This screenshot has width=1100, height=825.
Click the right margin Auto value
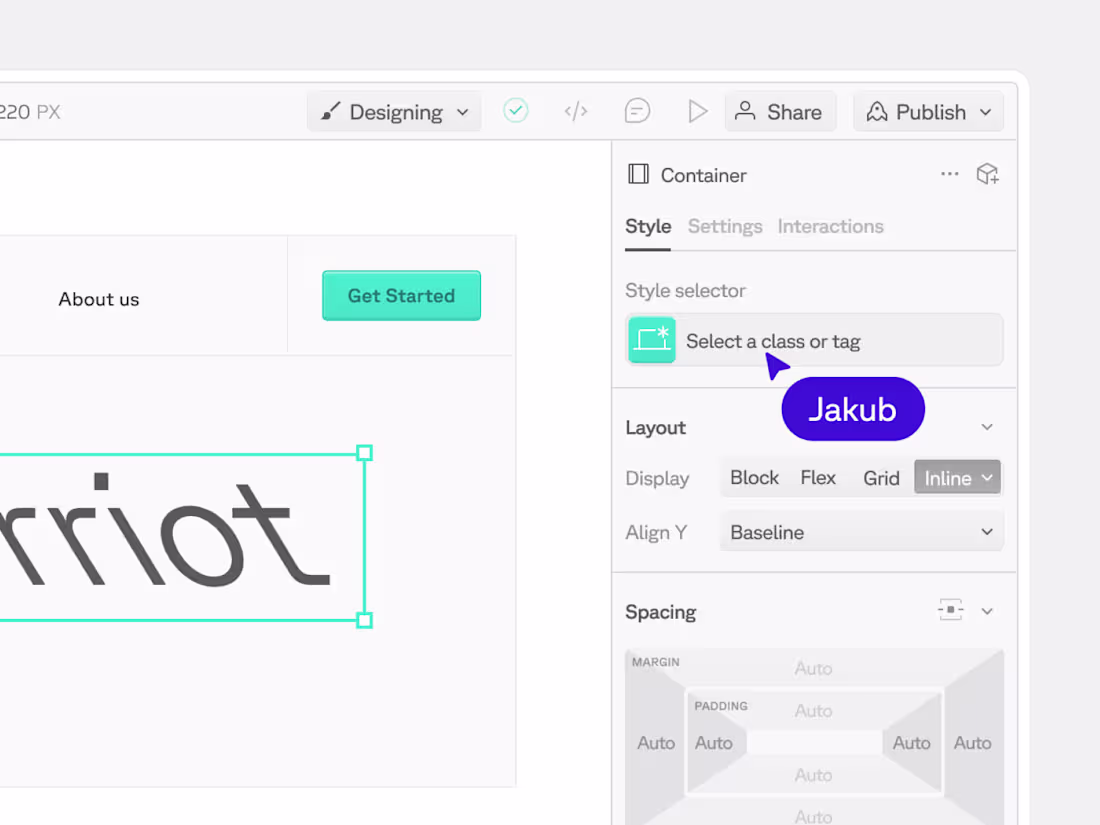pyautogui.click(x=972, y=743)
